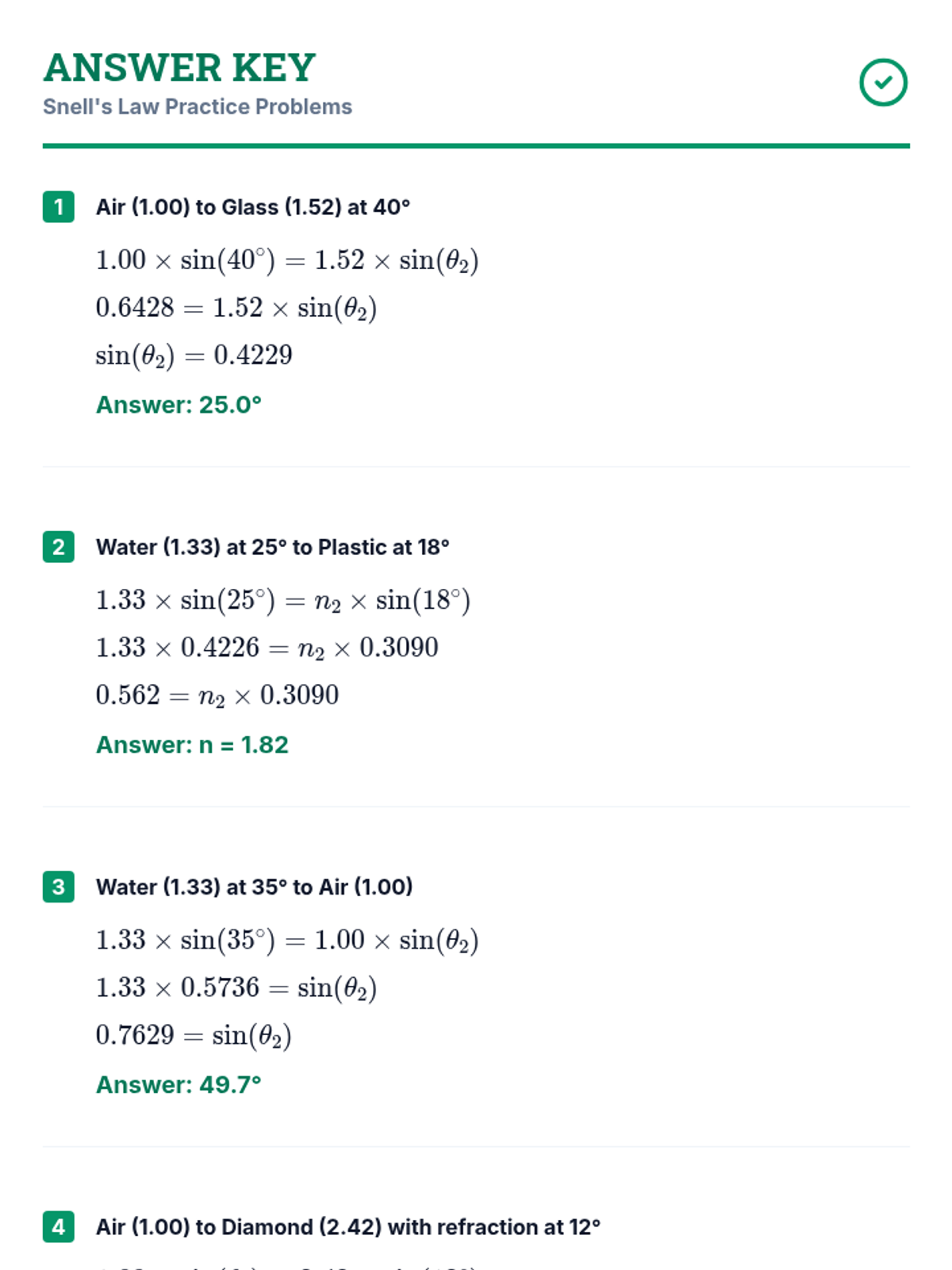Click the number 4 problem badge
952x1270 pixels.
[59, 1226]
